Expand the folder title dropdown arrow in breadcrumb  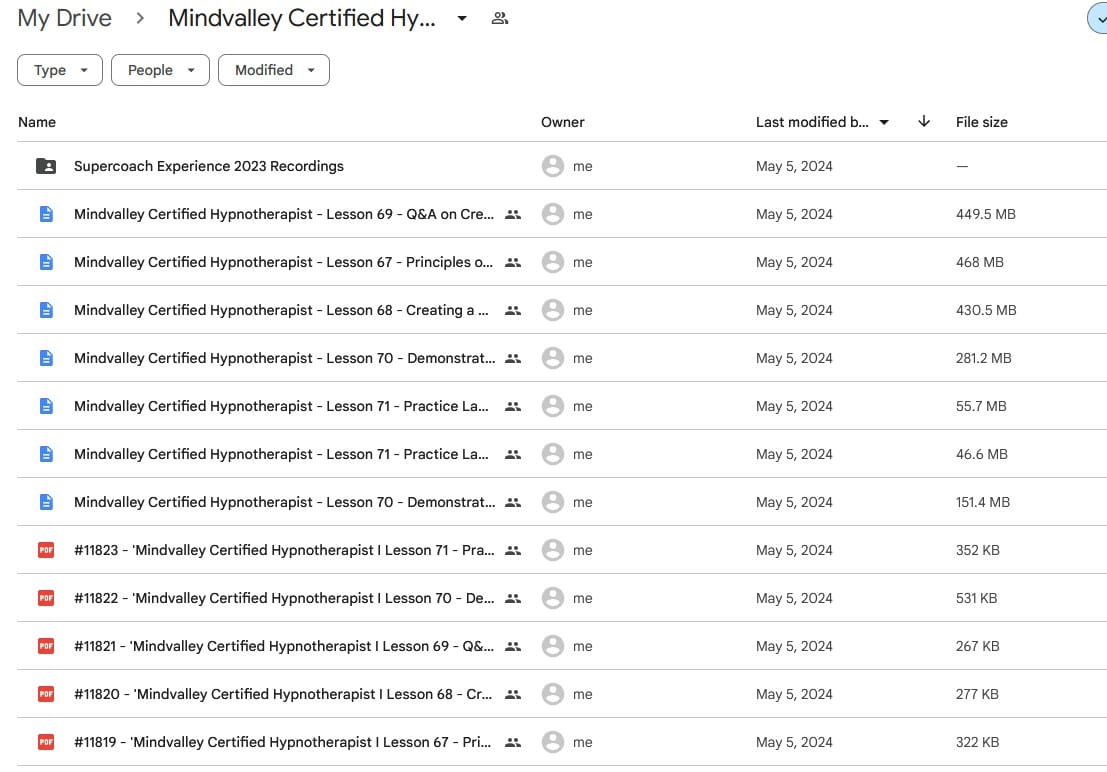coord(462,18)
